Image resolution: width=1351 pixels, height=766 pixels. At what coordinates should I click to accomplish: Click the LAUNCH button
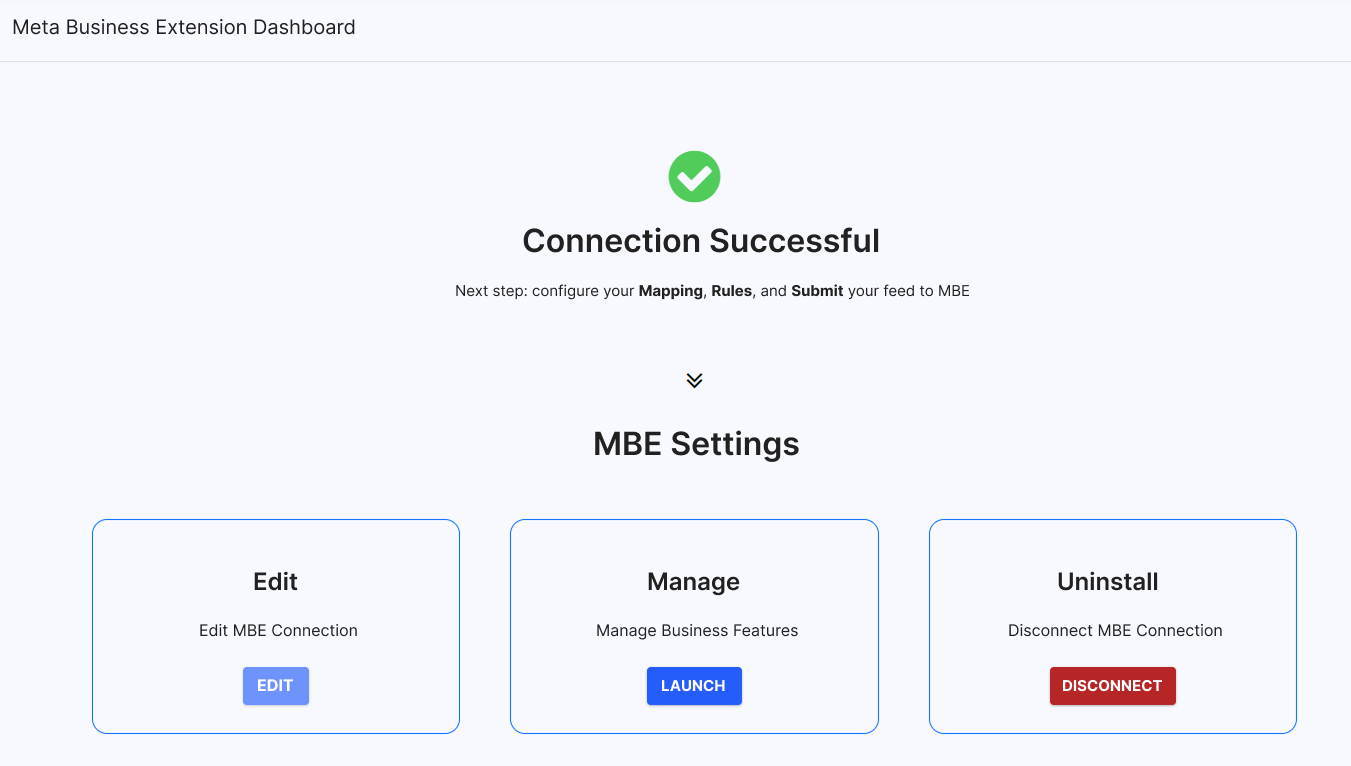(694, 686)
